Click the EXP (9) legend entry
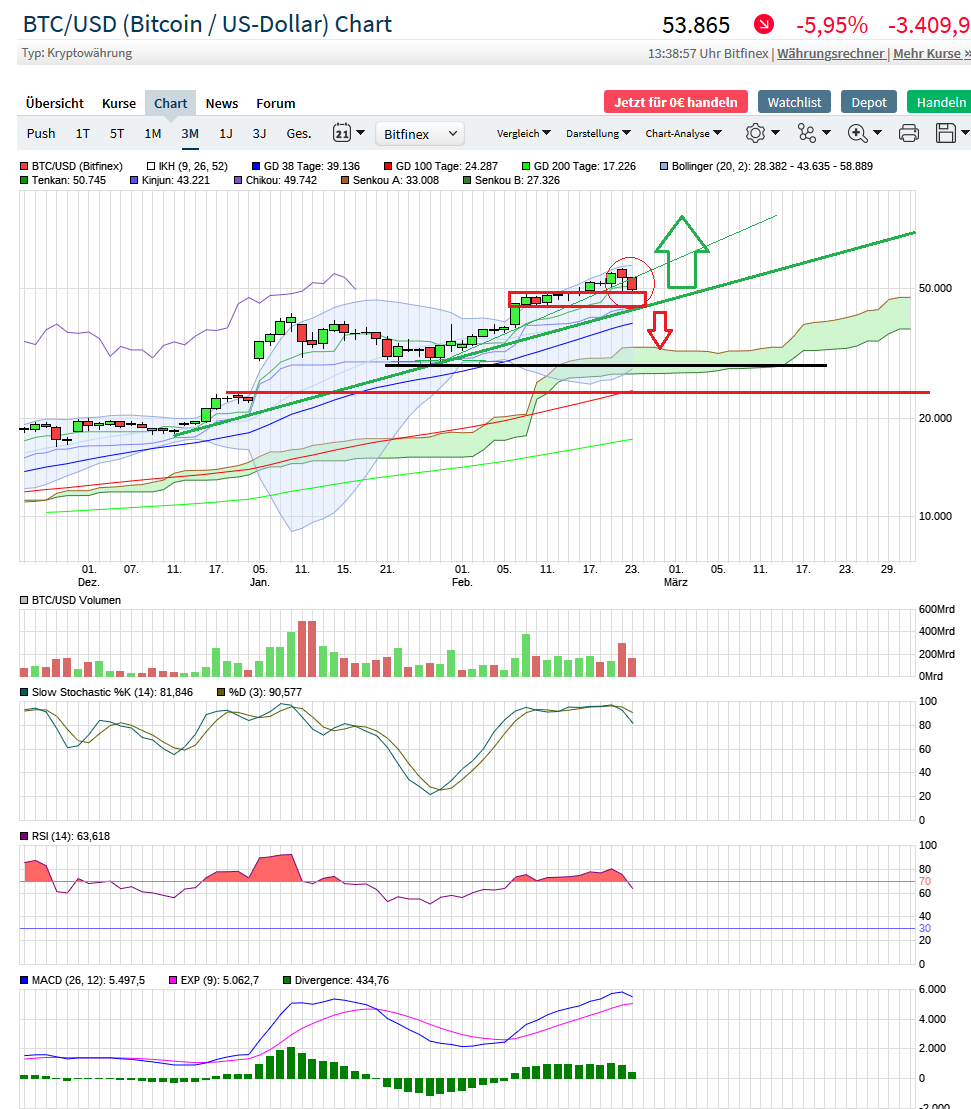The image size is (971, 1109). (x=214, y=980)
